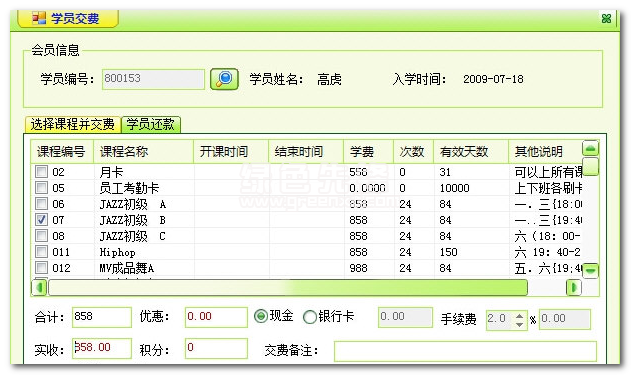Click the 合计 total field

click(x=102, y=317)
